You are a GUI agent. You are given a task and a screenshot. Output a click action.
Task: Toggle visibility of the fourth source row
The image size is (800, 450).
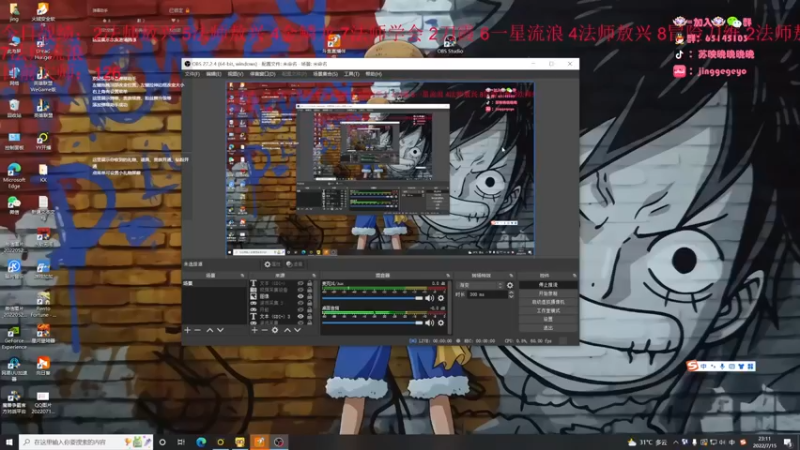pyautogui.click(x=301, y=303)
